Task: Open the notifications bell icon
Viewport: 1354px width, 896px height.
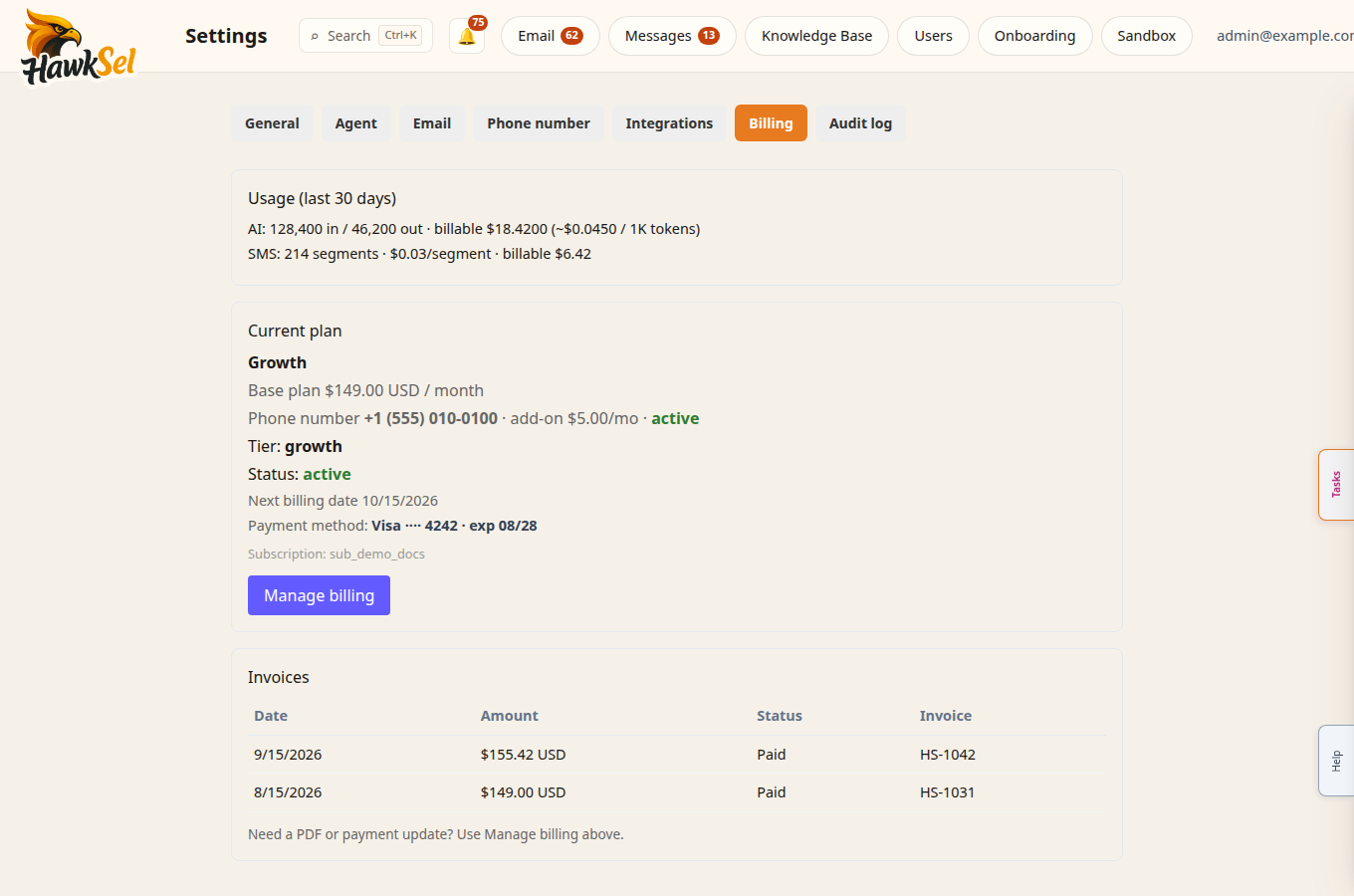Action: click(x=467, y=36)
